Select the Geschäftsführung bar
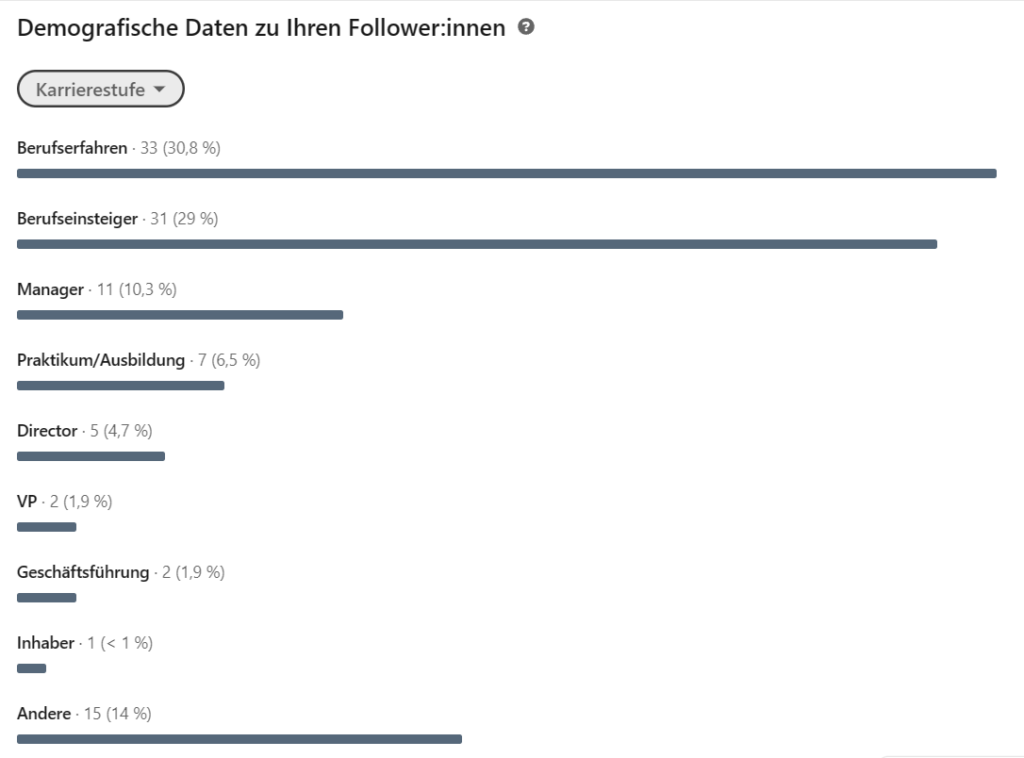Screen dimensions: 1024x758 46,597
